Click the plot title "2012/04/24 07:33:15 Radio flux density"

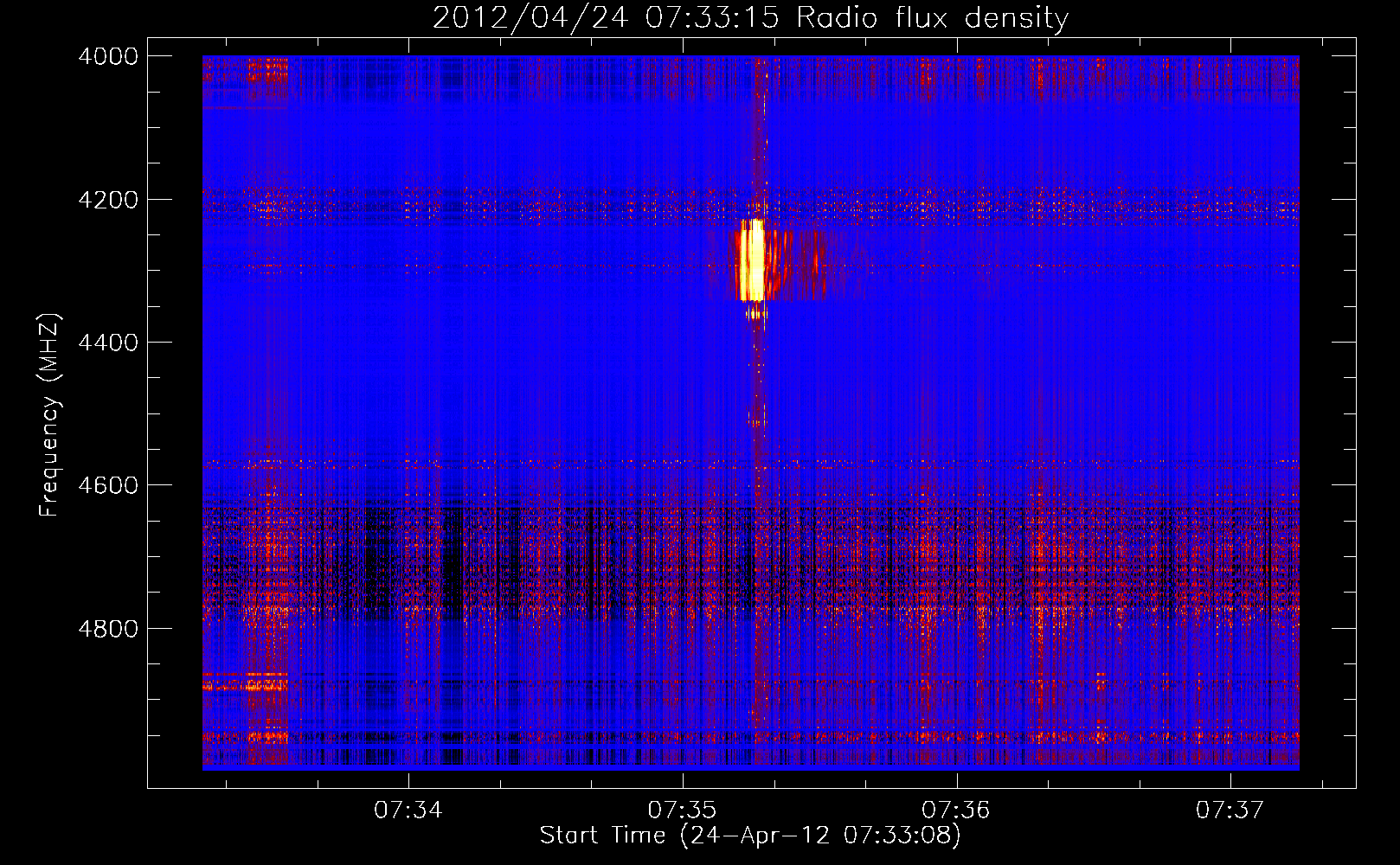point(750,17)
